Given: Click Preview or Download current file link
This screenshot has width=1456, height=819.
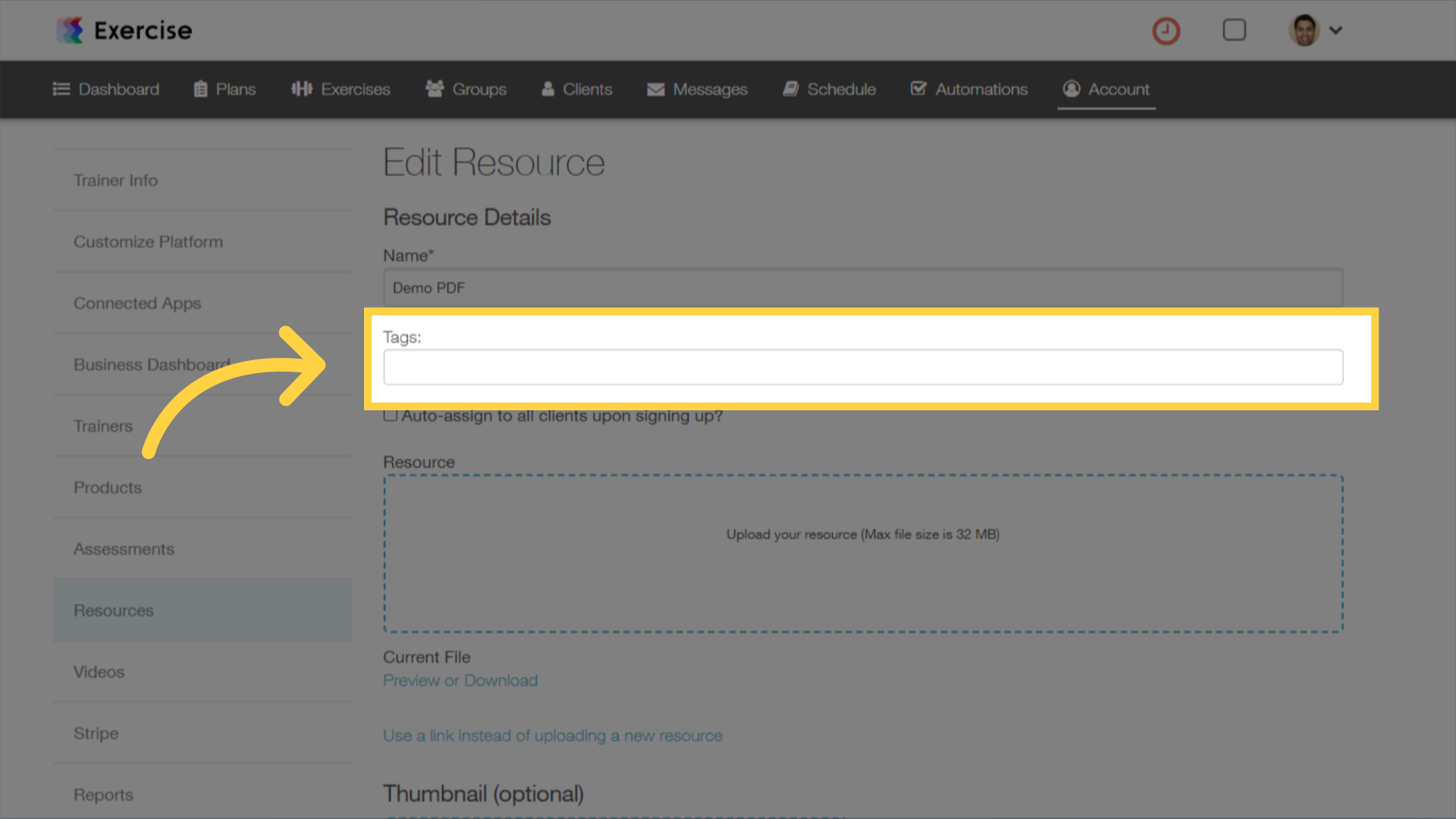Looking at the screenshot, I should coord(460,681).
